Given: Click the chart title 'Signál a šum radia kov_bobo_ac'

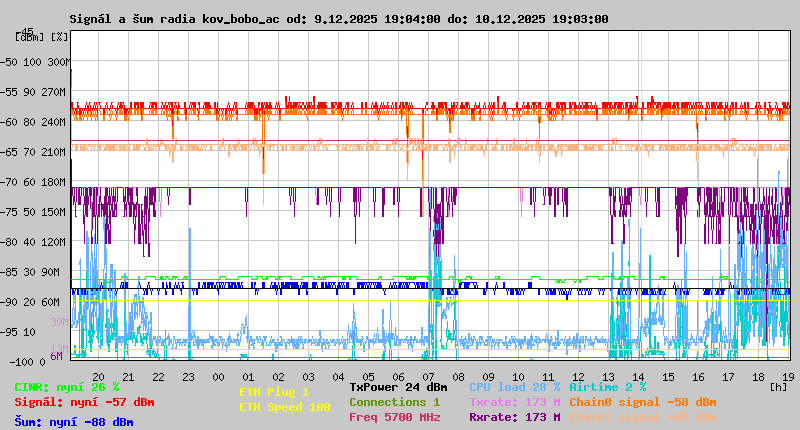Looking at the screenshot, I should pyautogui.click(x=174, y=19).
